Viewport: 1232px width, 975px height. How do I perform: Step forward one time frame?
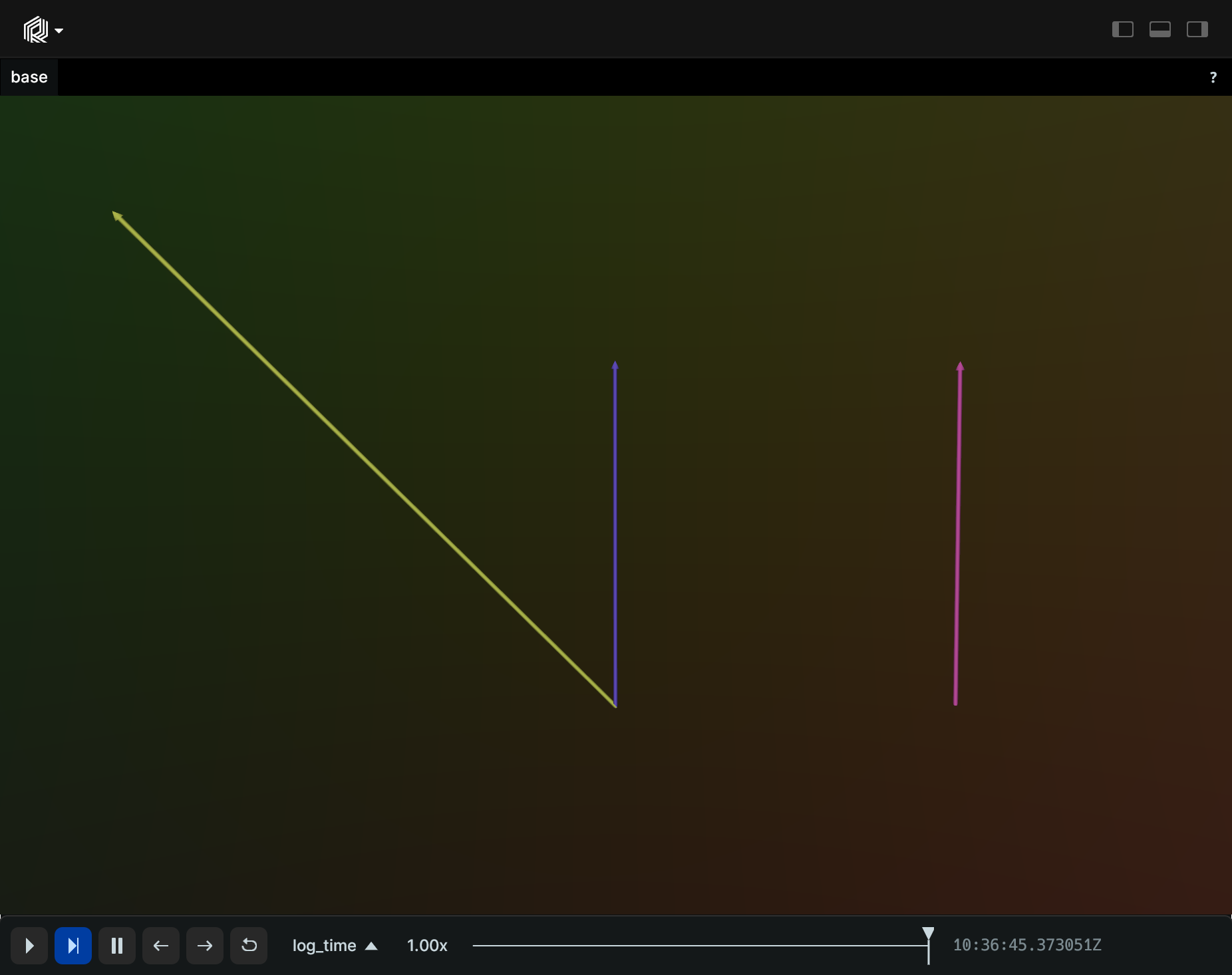[205, 945]
